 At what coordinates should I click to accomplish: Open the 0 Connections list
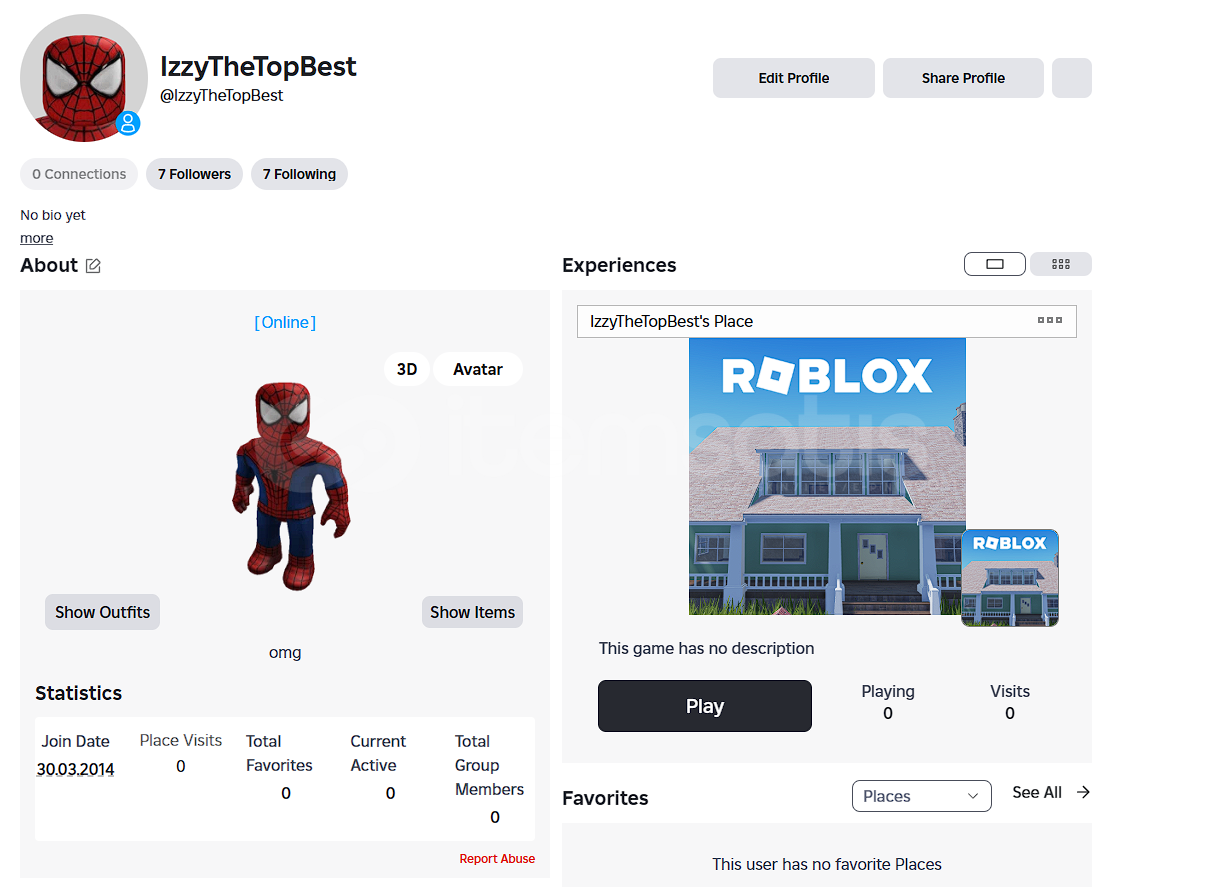(79, 174)
